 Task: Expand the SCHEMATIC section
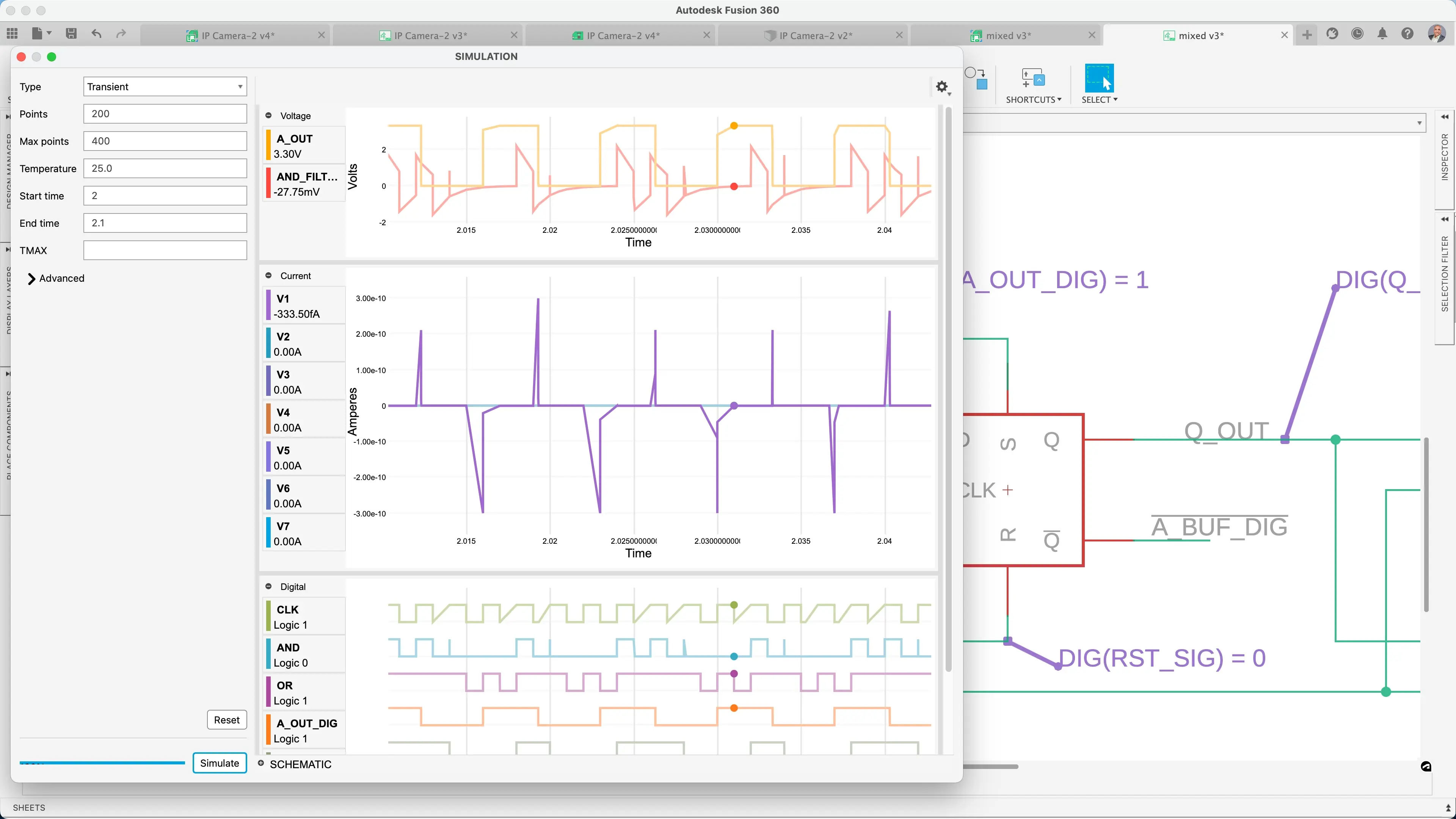click(x=261, y=763)
